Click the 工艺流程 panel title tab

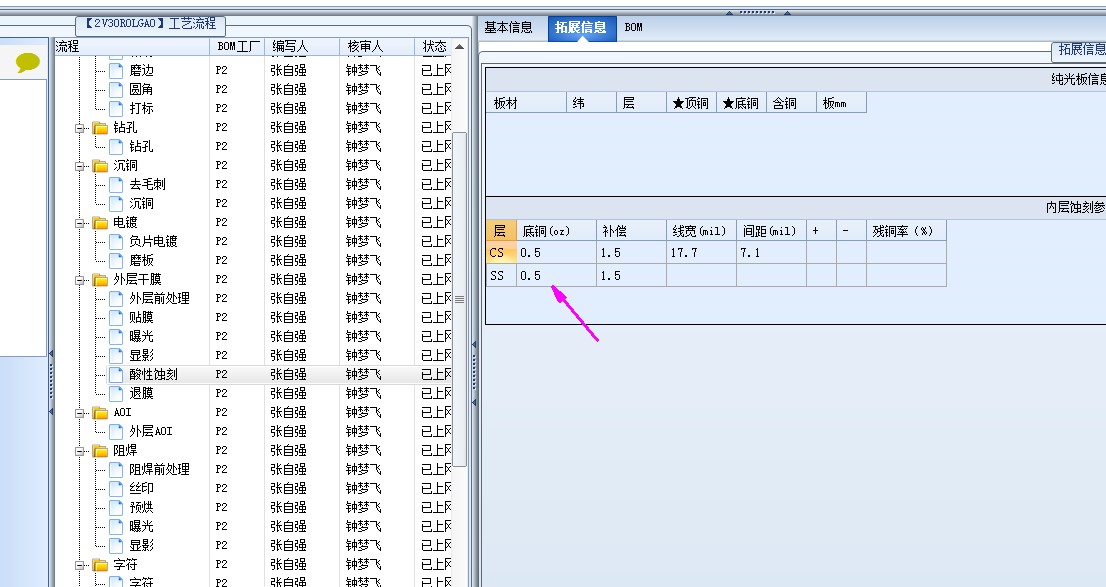pyautogui.click(x=150, y=24)
